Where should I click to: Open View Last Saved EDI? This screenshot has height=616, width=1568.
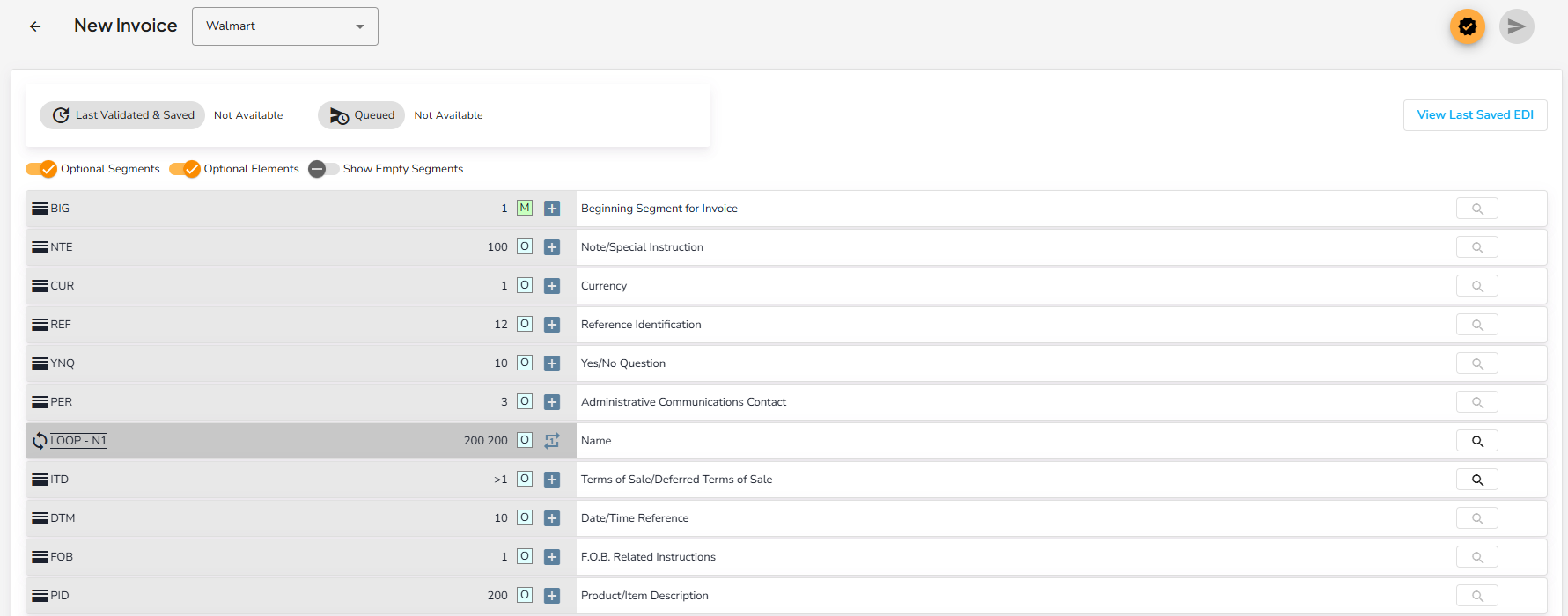pos(1475,115)
